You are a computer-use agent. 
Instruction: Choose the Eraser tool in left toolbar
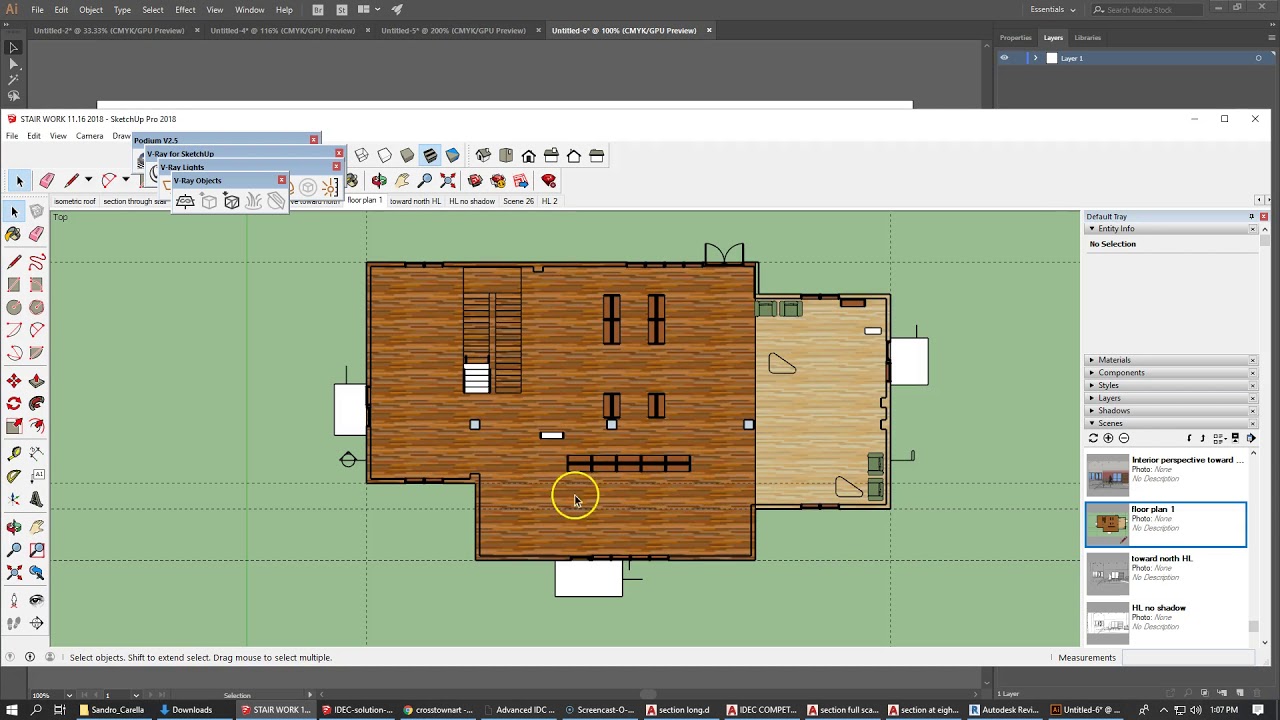point(36,232)
